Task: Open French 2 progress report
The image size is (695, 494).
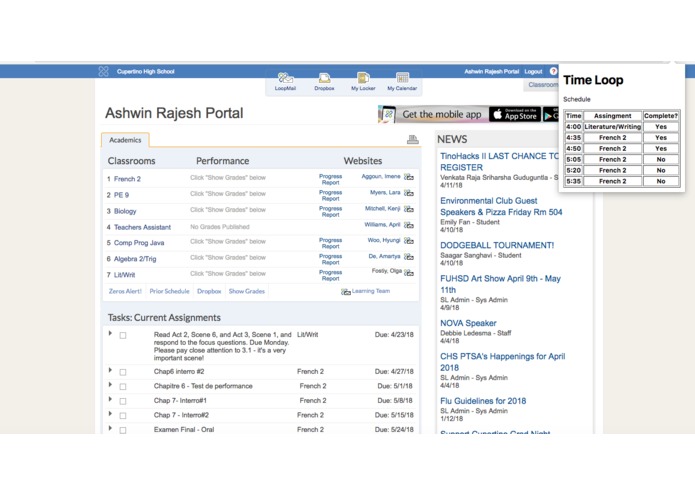Action: [330, 179]
